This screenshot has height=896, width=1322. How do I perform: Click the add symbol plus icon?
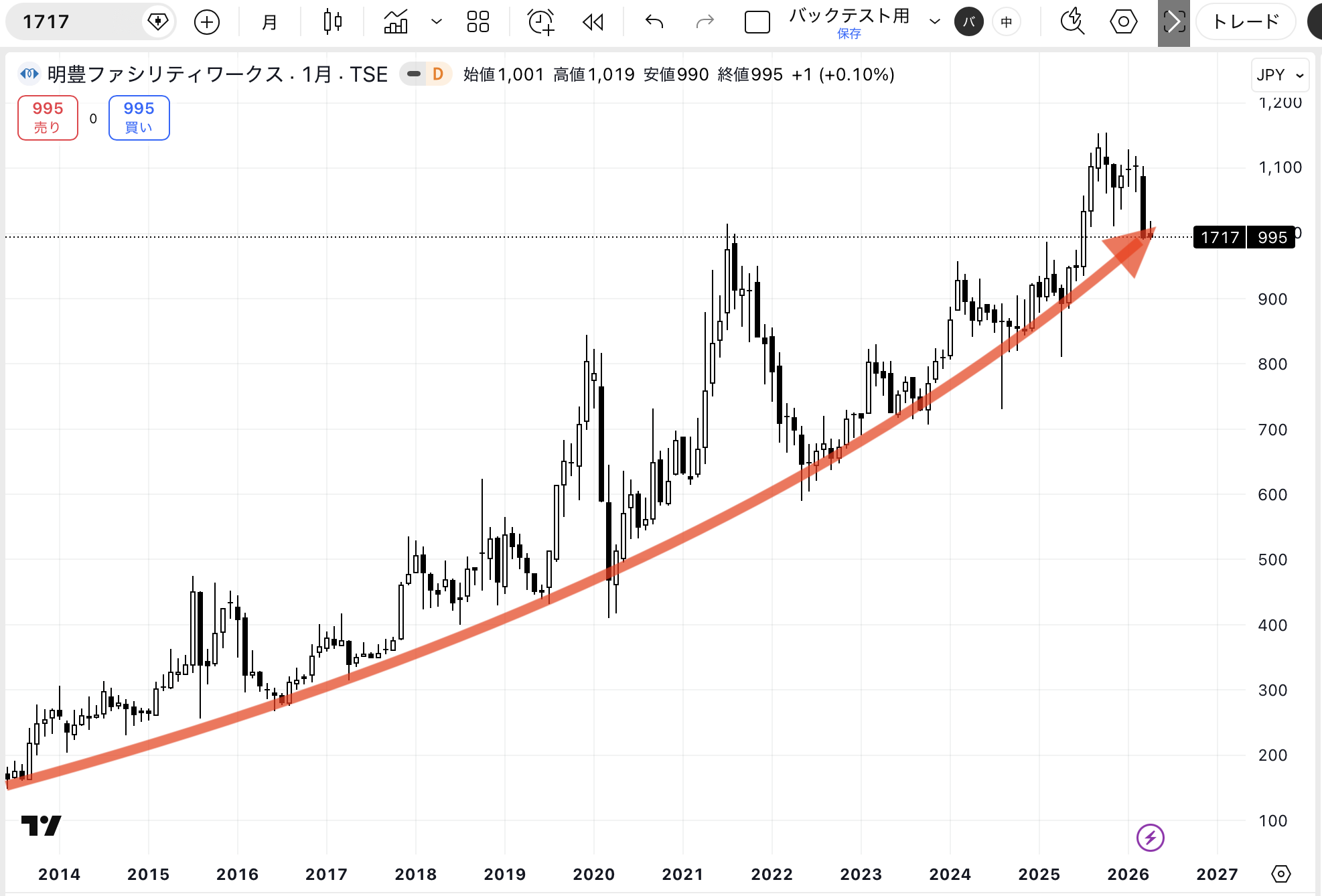[206, 22]
